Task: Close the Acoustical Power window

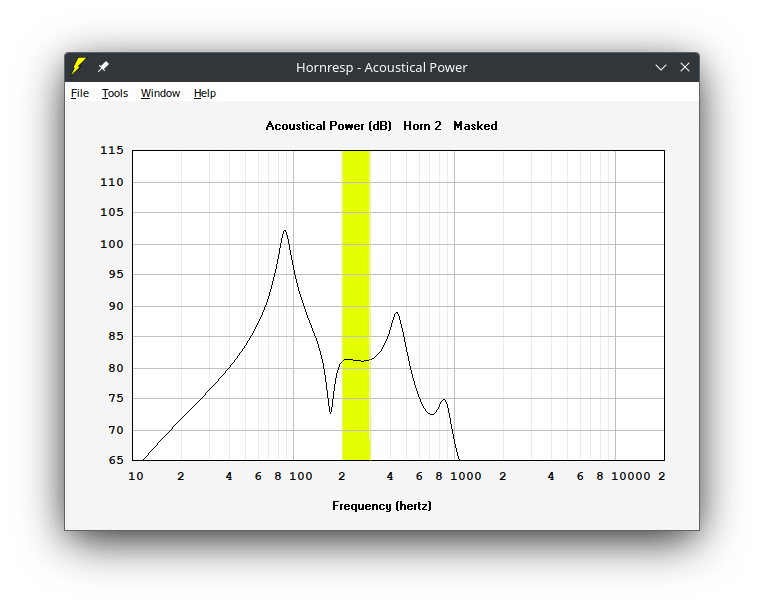Action: click(685, 67)
